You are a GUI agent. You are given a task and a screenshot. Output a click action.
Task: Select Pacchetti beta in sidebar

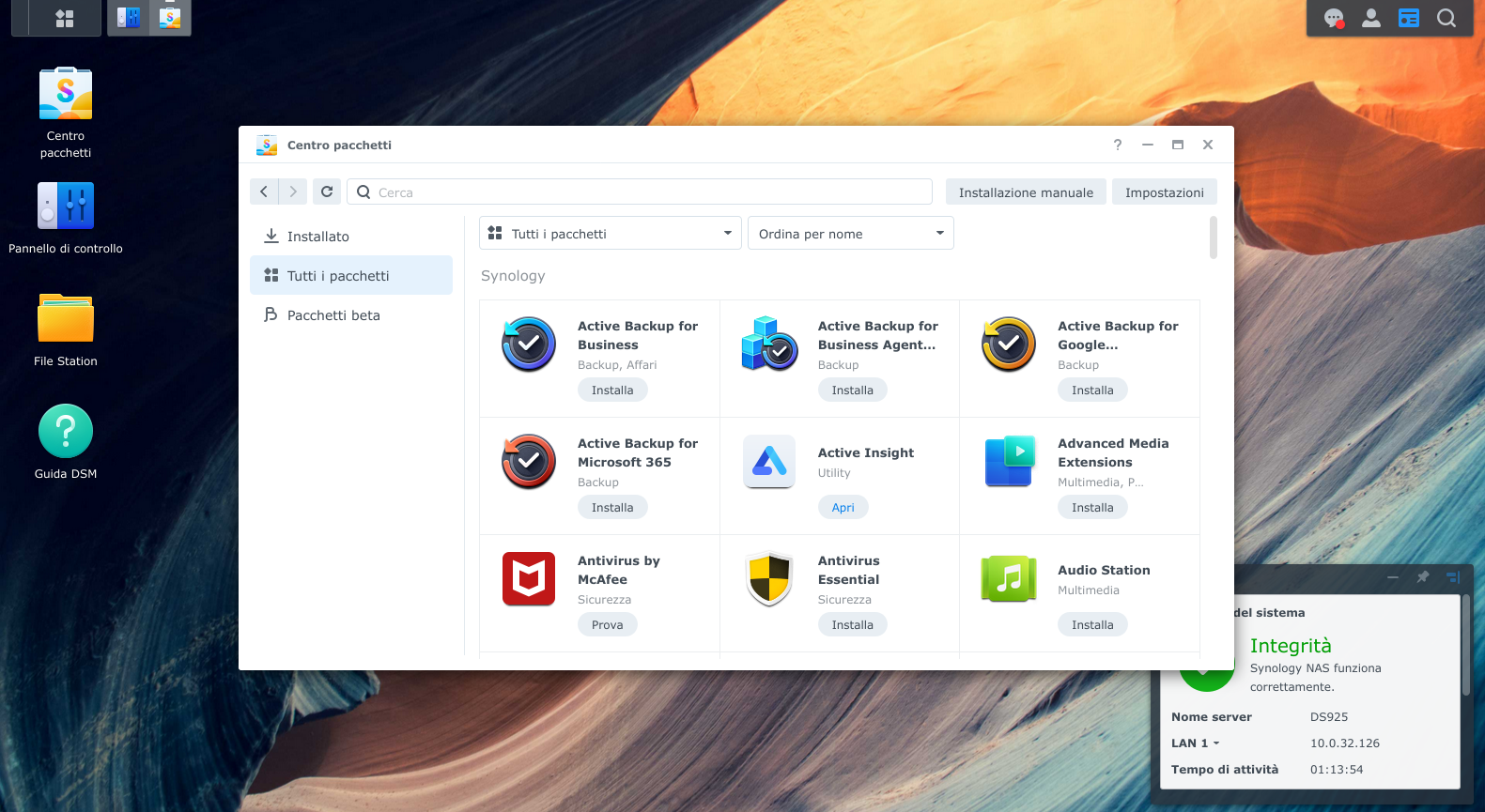[x=351, y=315]
